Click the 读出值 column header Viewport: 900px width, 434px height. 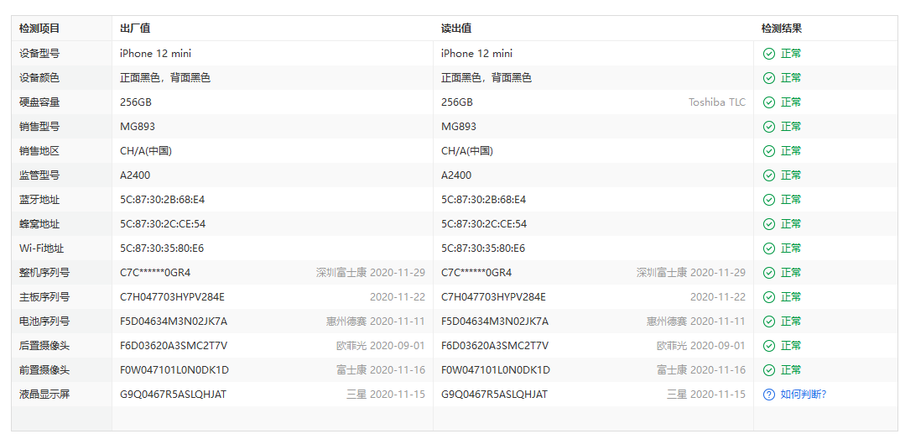coord(456,29)
